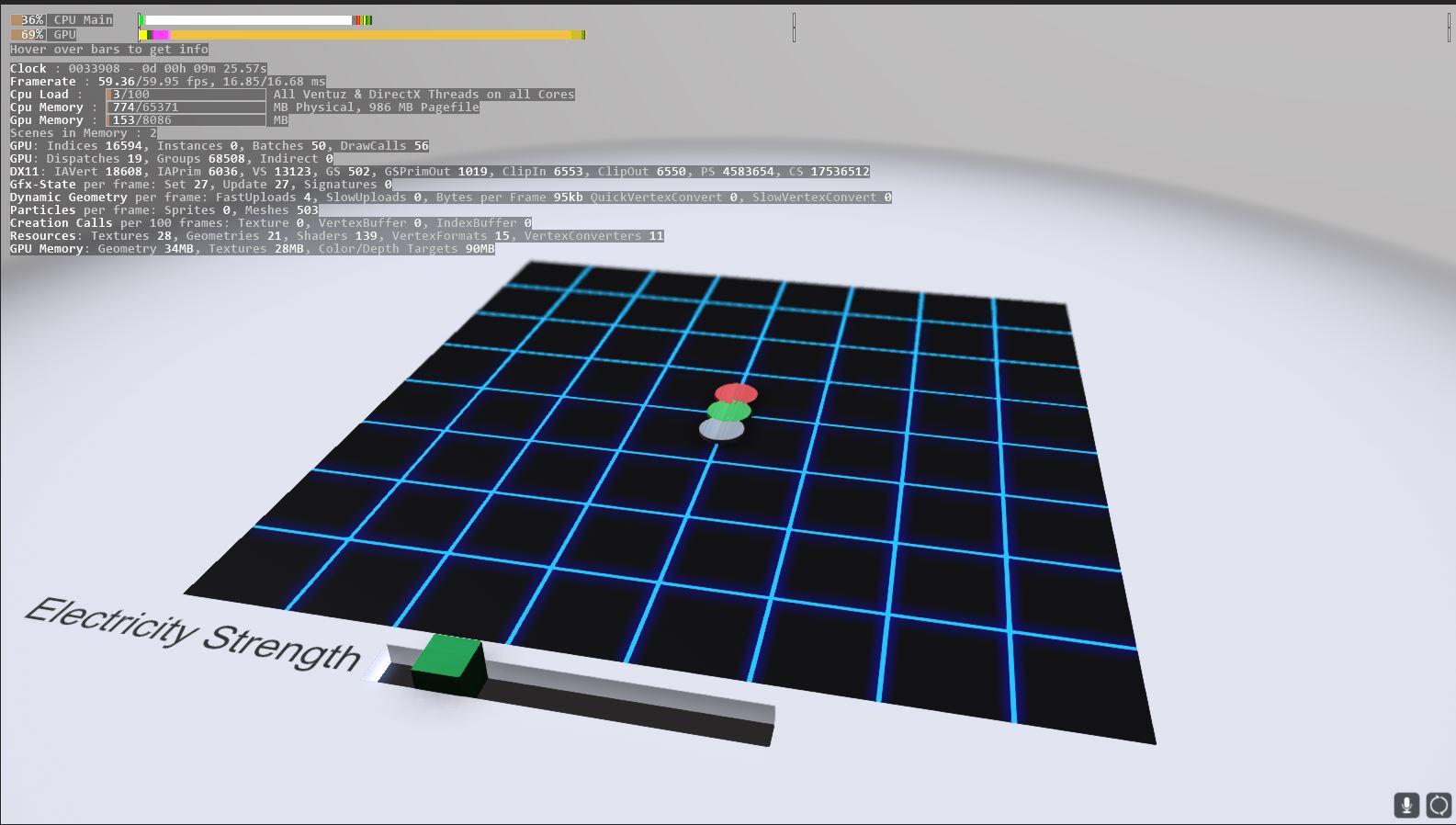Screen dimensions: 1456x825
Task: Click the Clock readout line
Action: click(138, 69)
